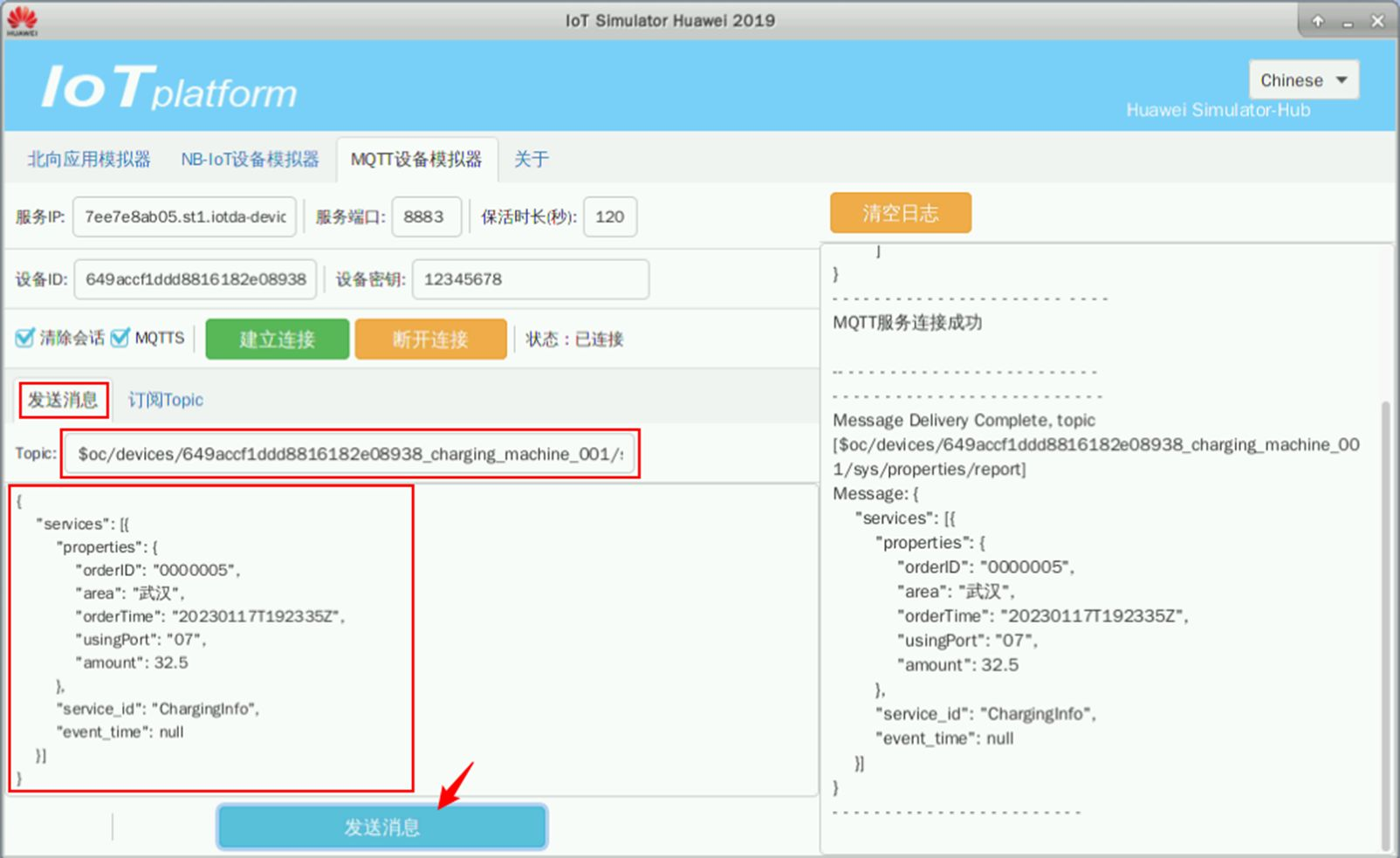
Task: Click the 设备密钥 input field
Action: coord(531,279)
